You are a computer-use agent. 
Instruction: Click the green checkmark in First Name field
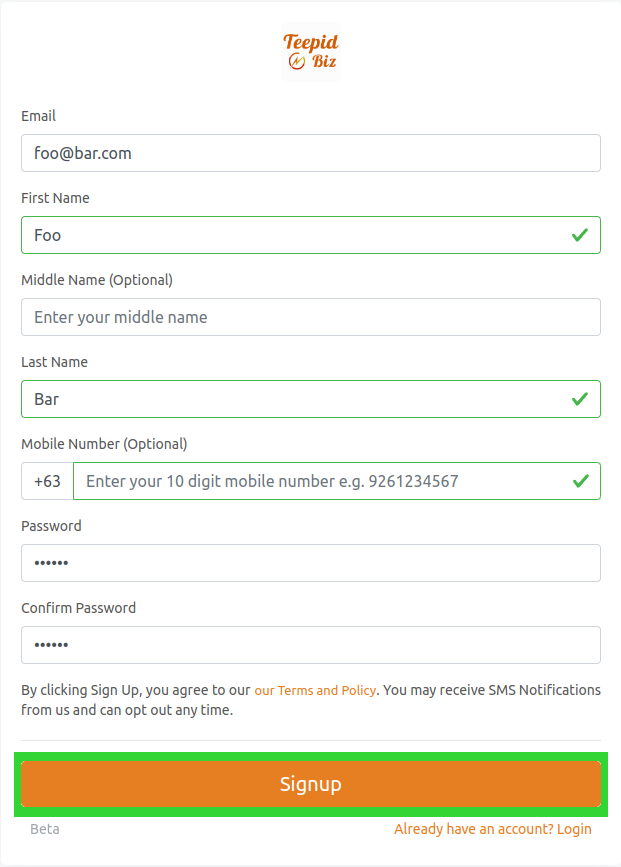point(580,235)
